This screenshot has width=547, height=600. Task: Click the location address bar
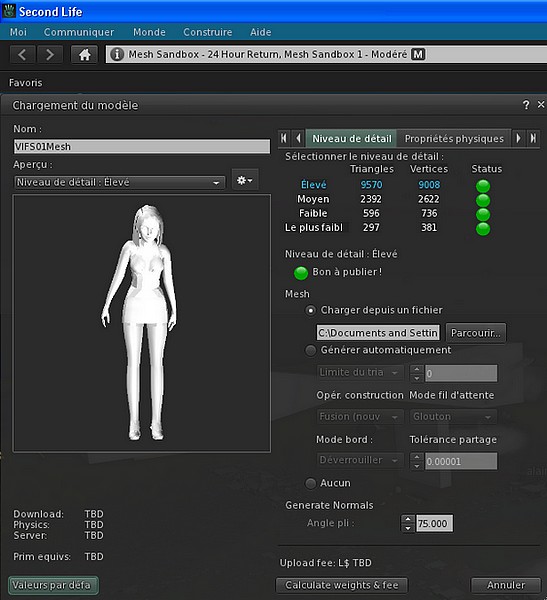(326, 54)
